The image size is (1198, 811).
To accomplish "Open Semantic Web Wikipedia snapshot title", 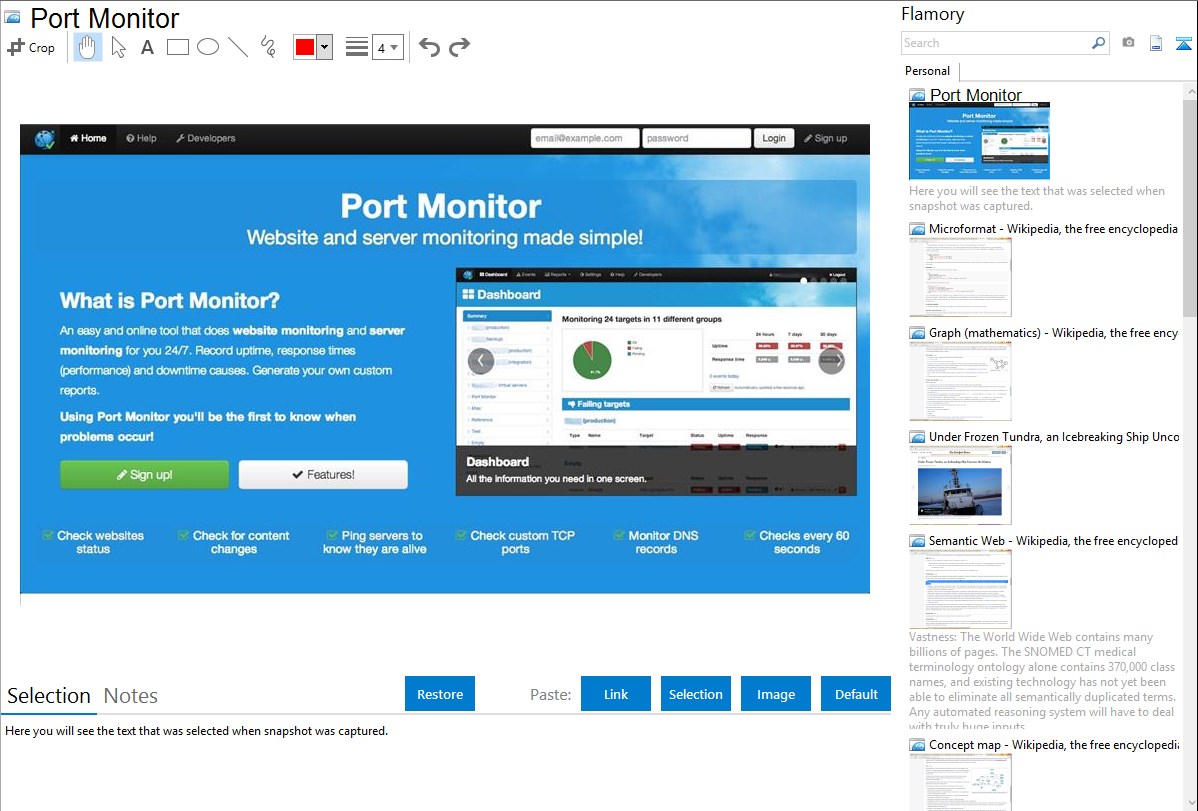I will (x=1053, y=540).
